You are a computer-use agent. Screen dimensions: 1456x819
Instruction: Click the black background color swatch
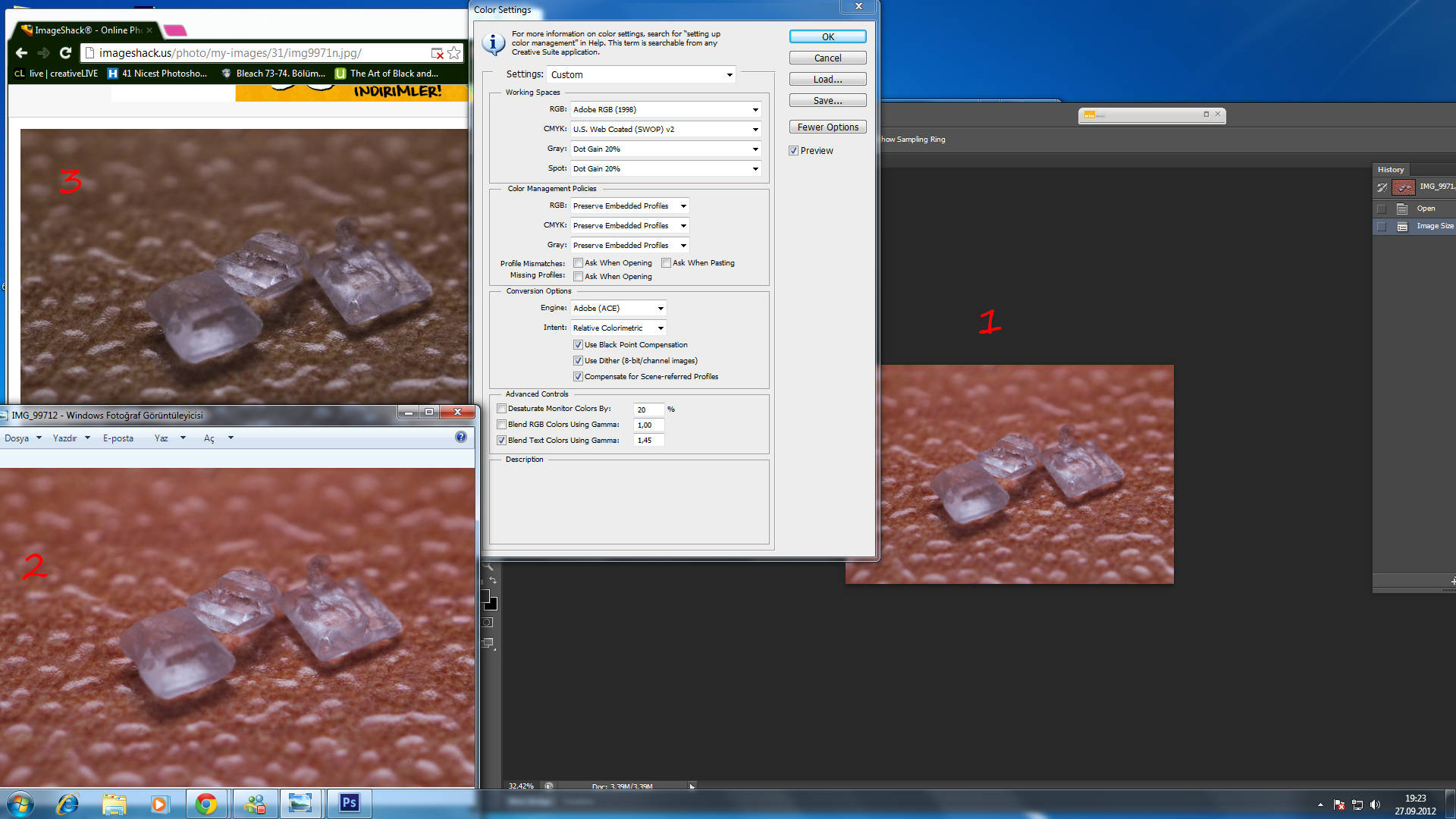(492, 604)
